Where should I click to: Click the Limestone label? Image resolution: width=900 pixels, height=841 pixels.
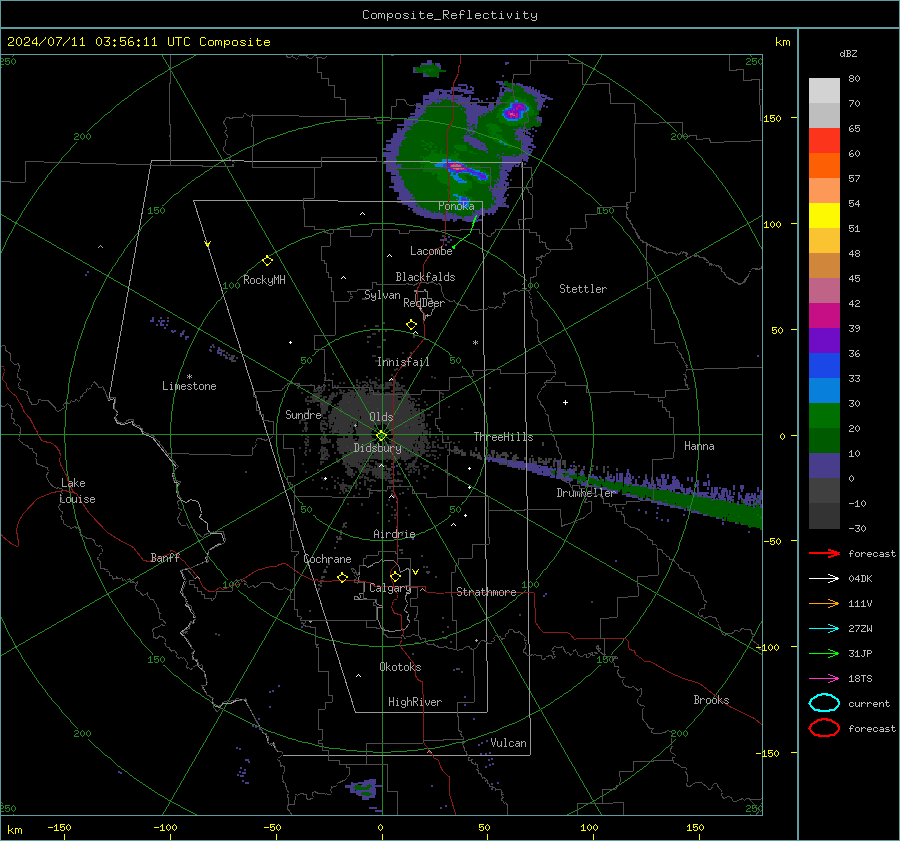pos(189,386)
